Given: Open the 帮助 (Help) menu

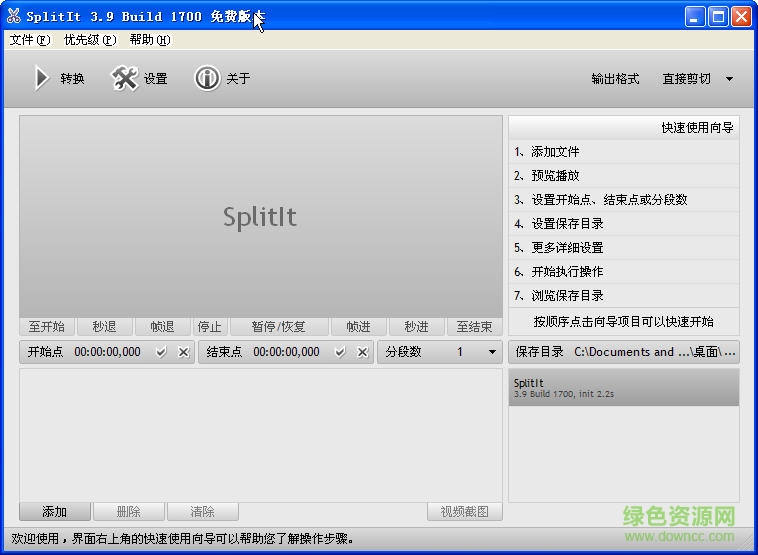Looking at the screenshot, I should [150, 40].
